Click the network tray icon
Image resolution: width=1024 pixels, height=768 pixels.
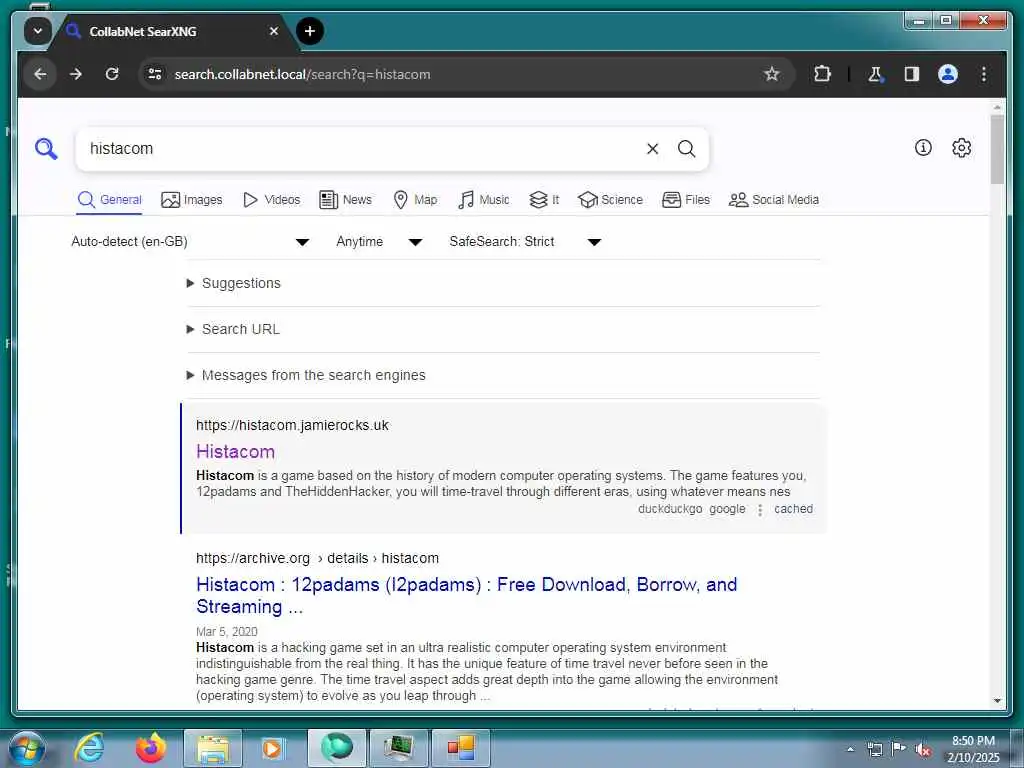(874, 749)
